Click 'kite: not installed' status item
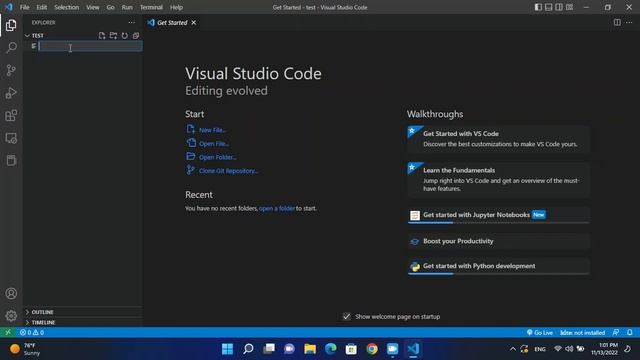 582,332
